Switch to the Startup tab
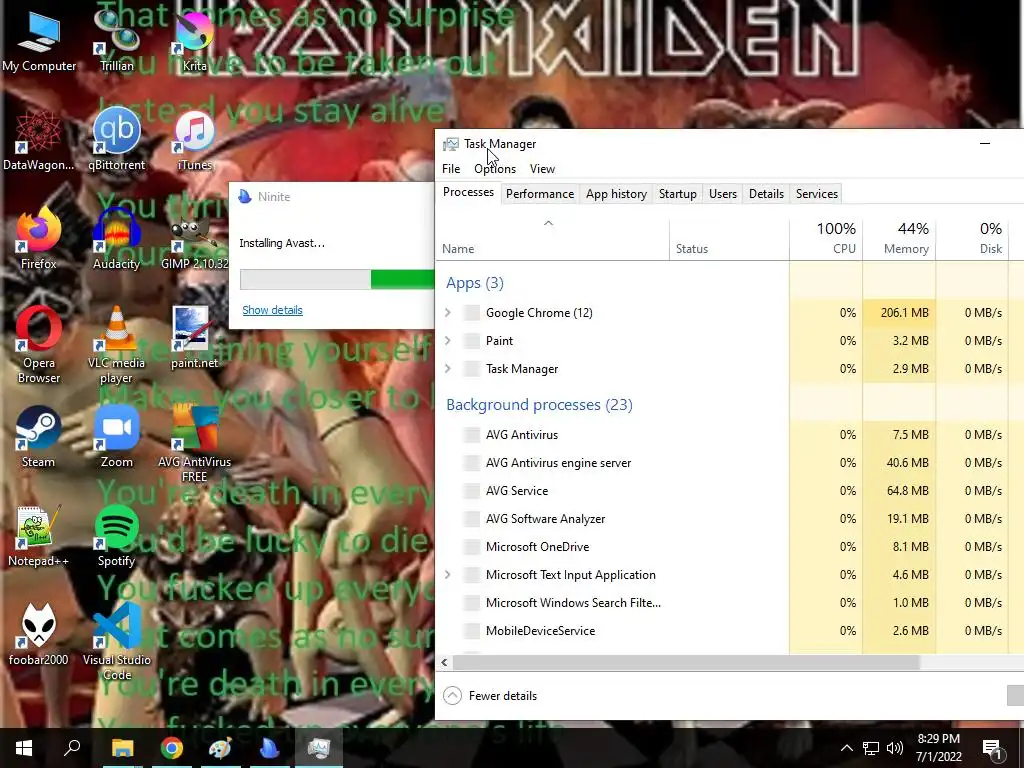The height and width of the screenshot is (768, 1024). (678, 194)
